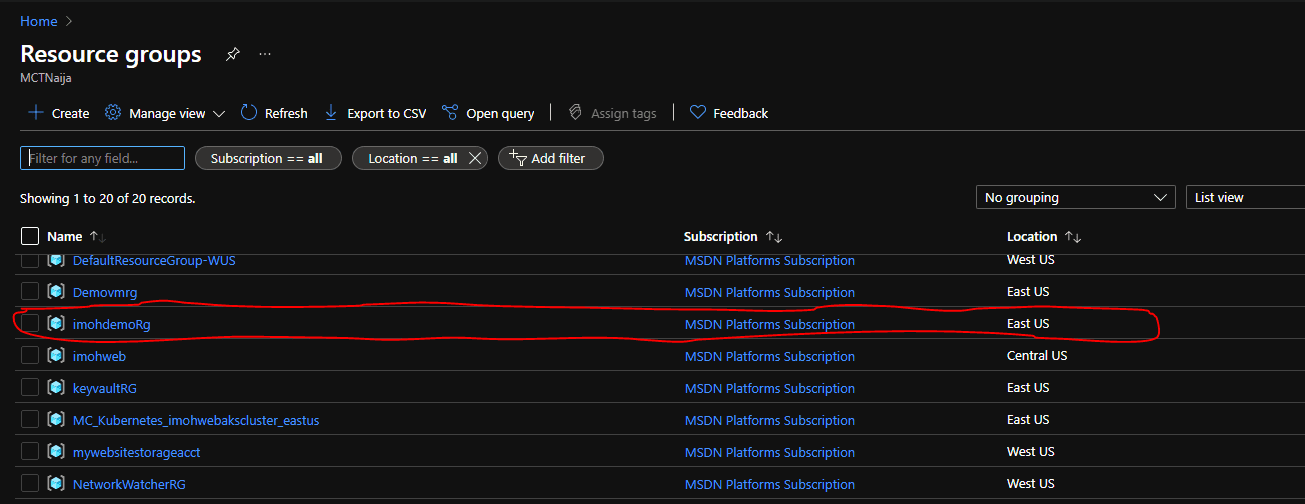Click the Add filter funnel icon
The width and height of the screenshot is (1305, 504).
518,158
